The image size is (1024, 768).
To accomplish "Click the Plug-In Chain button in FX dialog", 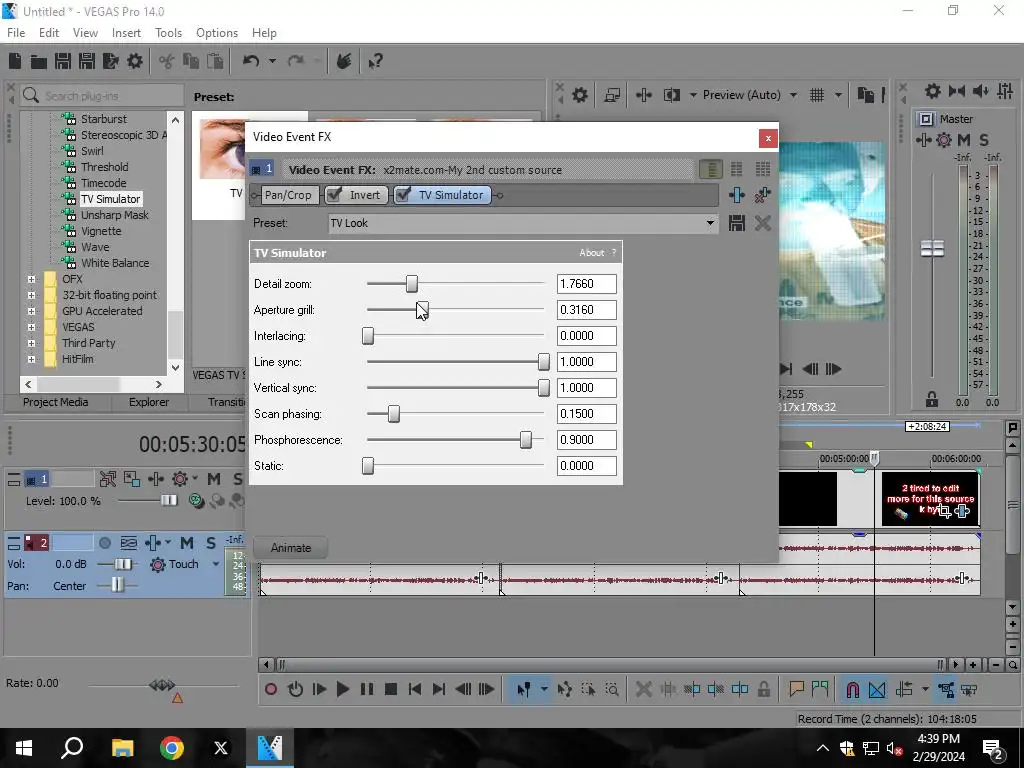I will coord(737,195).
